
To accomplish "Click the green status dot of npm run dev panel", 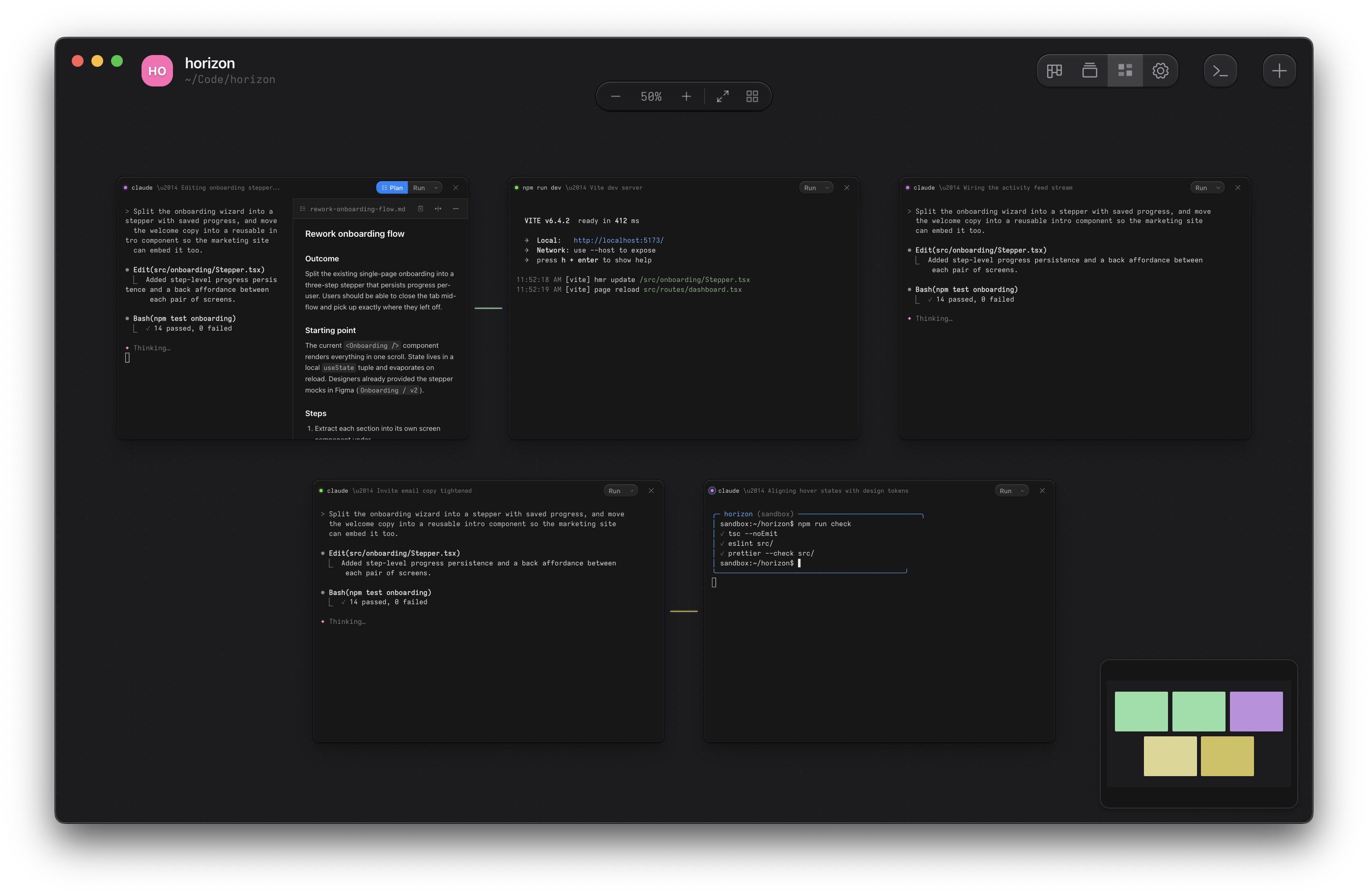I will [x=516, y=188].
